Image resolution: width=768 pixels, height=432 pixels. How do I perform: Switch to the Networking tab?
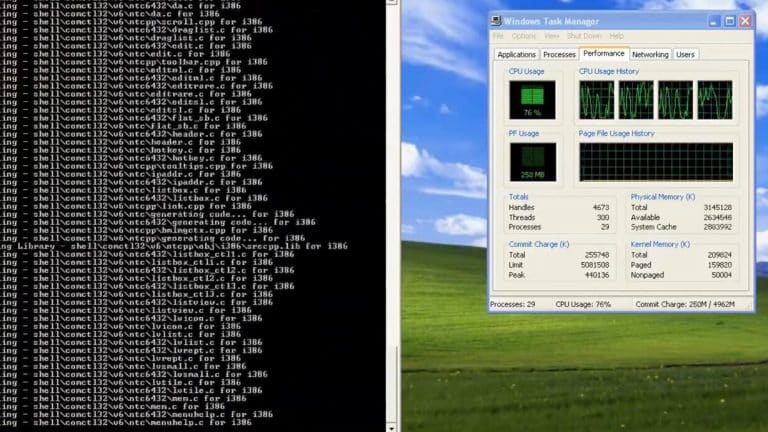click(650, 55)
